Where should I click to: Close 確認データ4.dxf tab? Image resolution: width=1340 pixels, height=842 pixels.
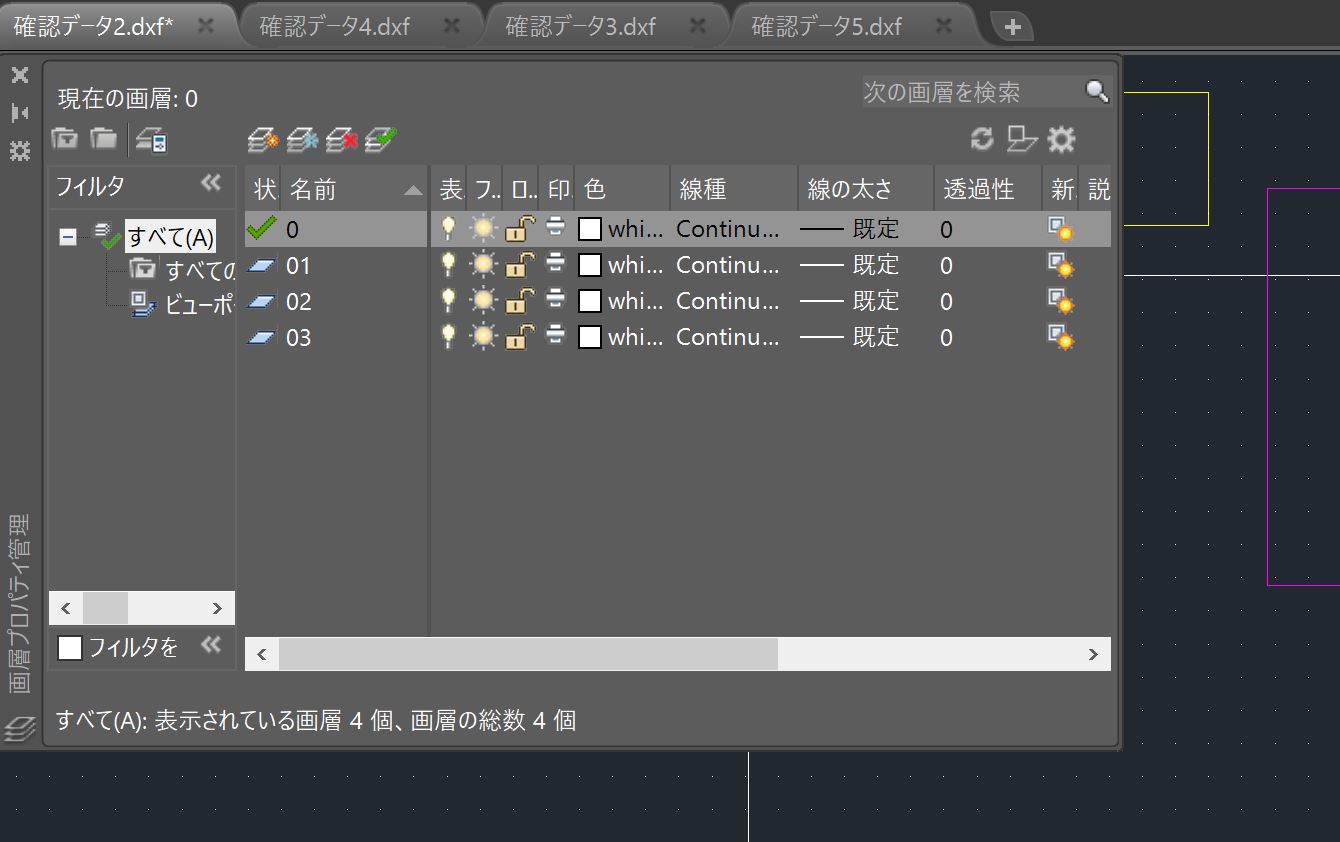[x=452, y=26]
